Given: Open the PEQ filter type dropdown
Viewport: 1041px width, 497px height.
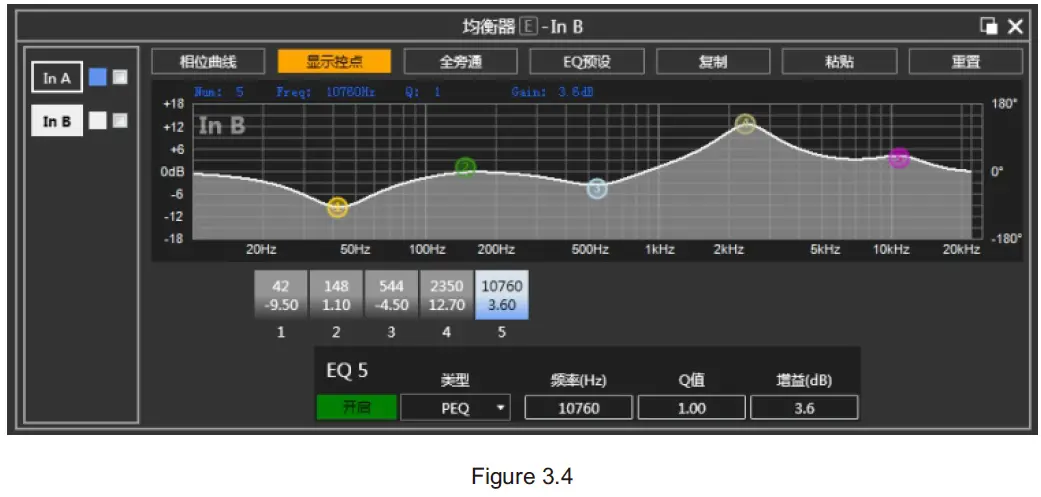Looking at the screenshot, I should pyautogui.click(x=455, y=407).
